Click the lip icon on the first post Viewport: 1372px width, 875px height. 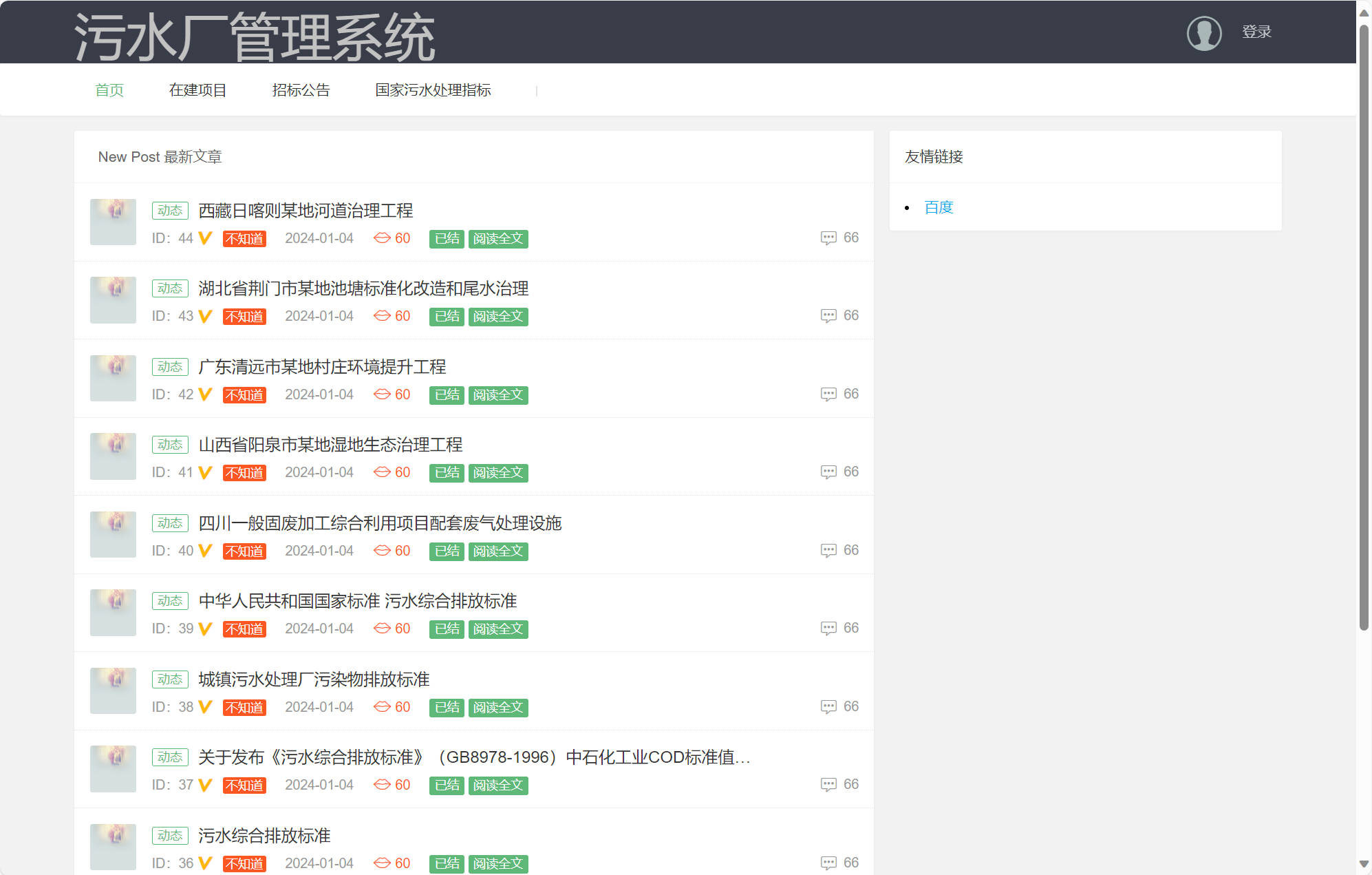coord(381,238)
